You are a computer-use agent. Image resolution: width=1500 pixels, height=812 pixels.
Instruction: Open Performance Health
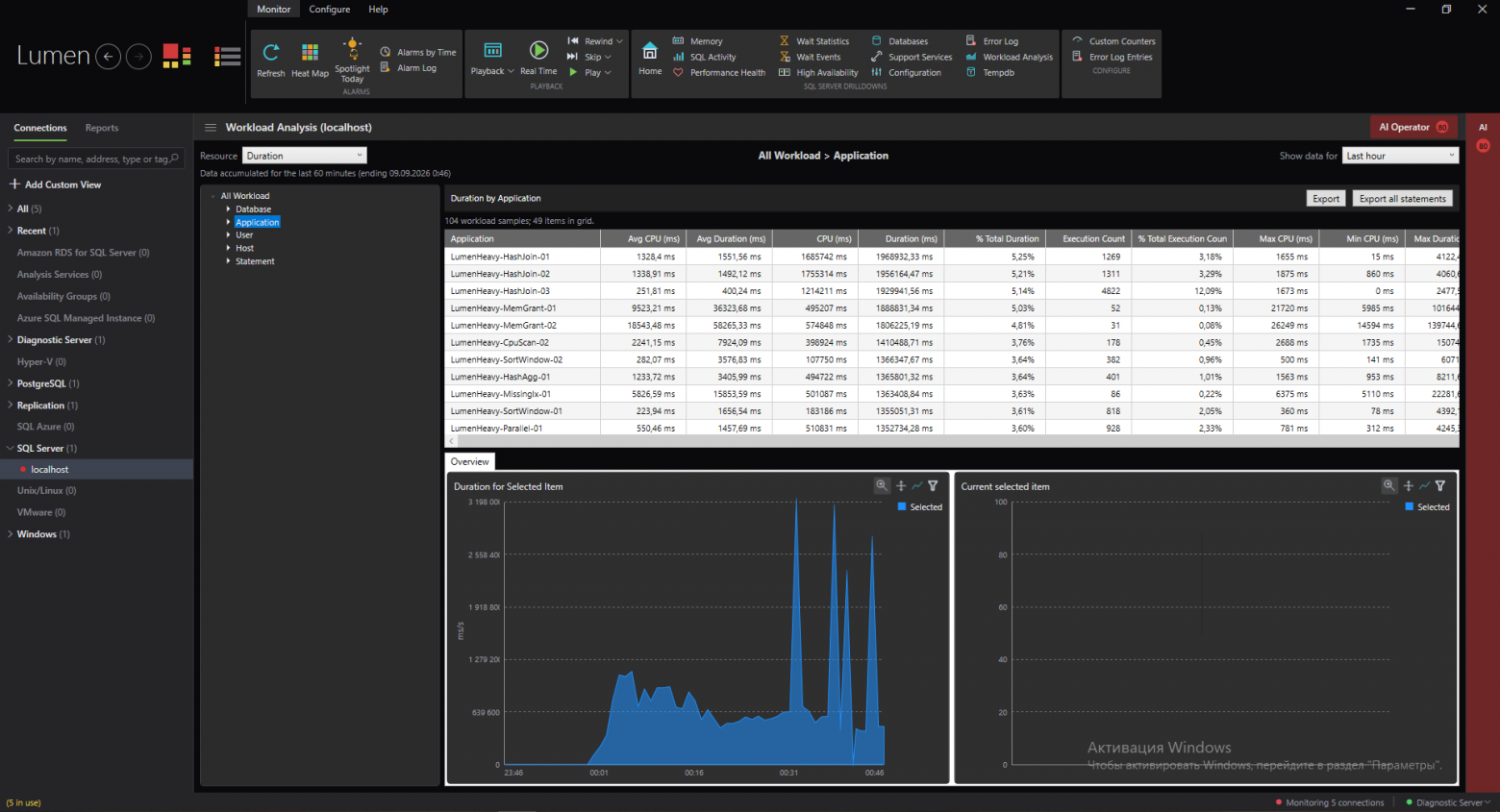[x=719, y=72]
